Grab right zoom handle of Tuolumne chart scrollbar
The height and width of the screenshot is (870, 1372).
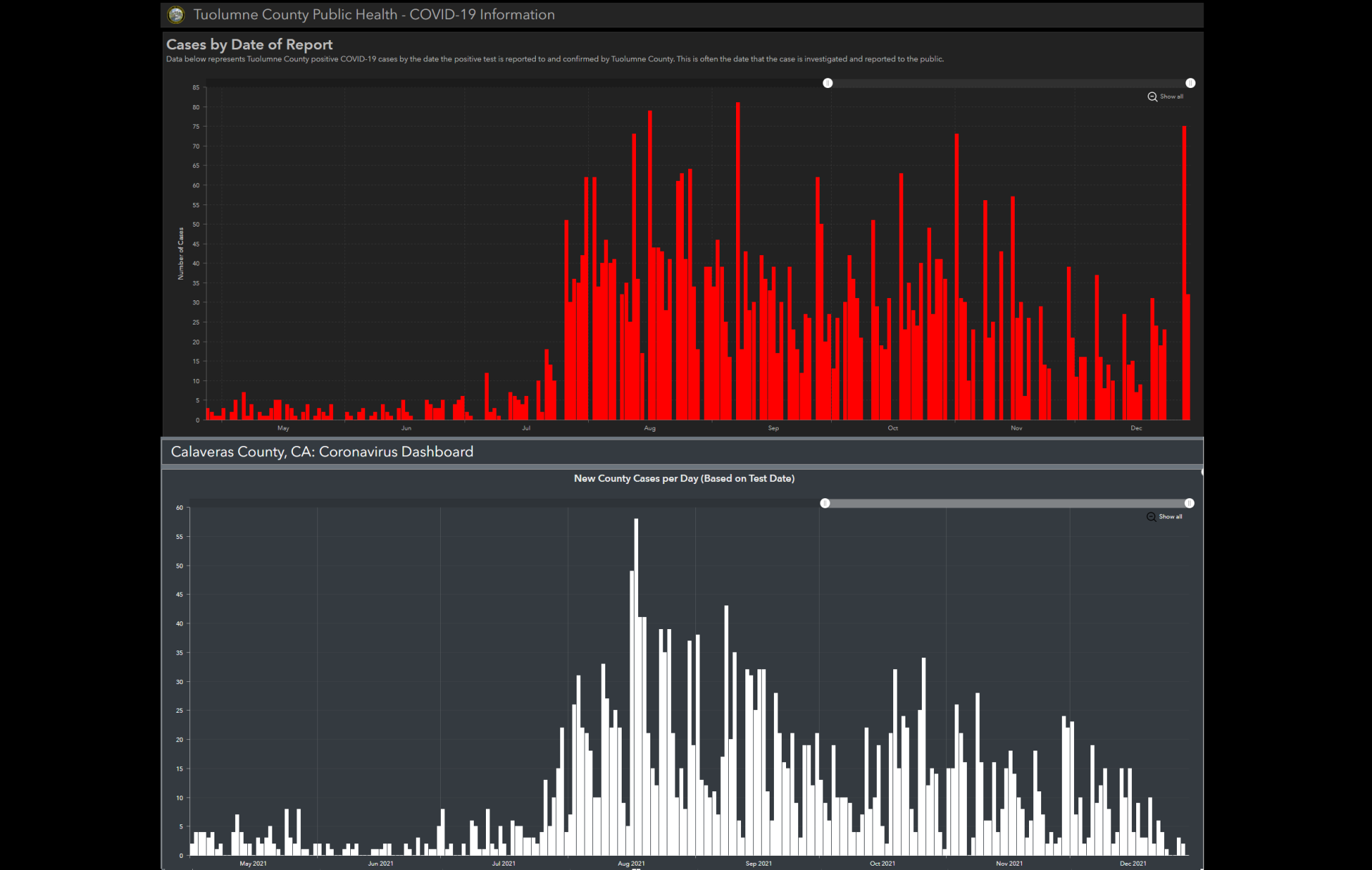pos(1190,83)
